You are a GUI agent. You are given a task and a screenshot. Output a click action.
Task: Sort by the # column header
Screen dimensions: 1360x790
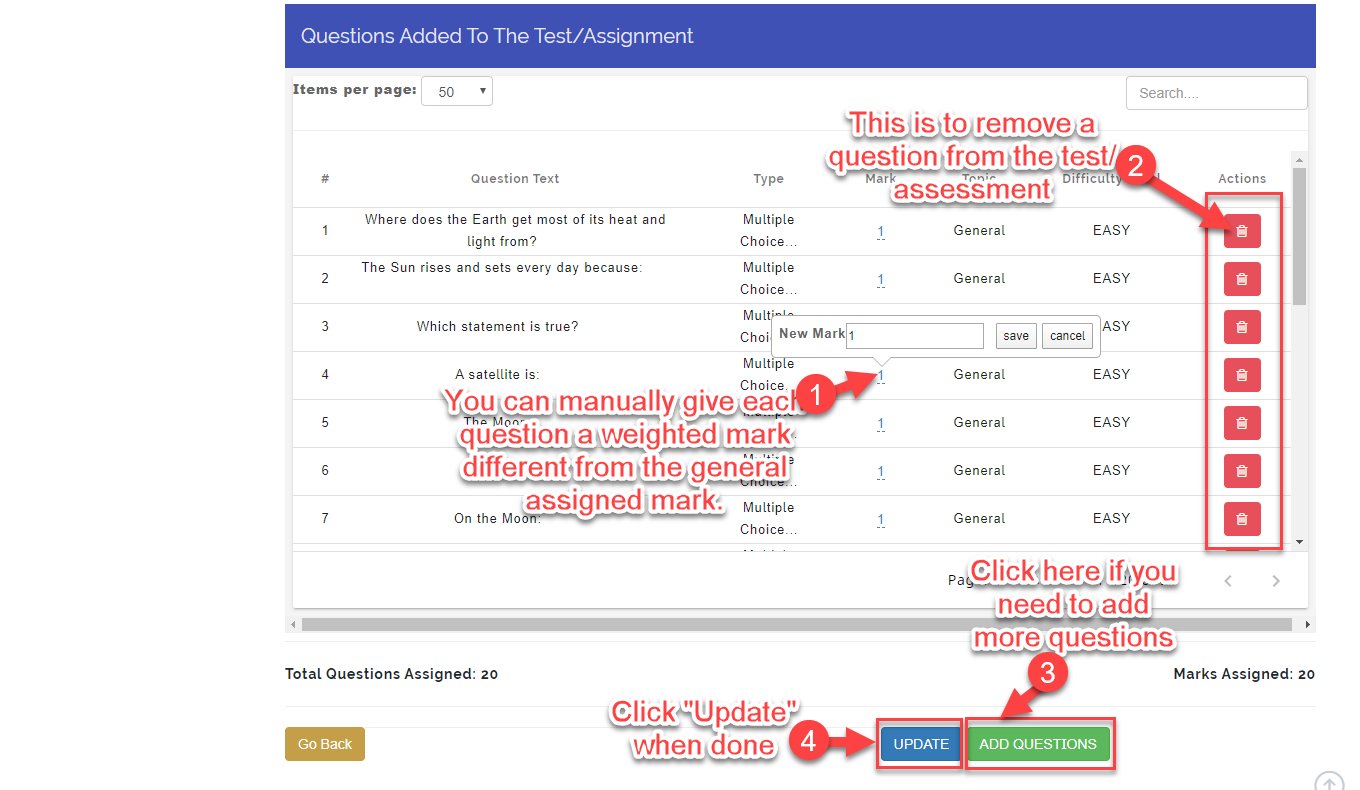point(325,179)
